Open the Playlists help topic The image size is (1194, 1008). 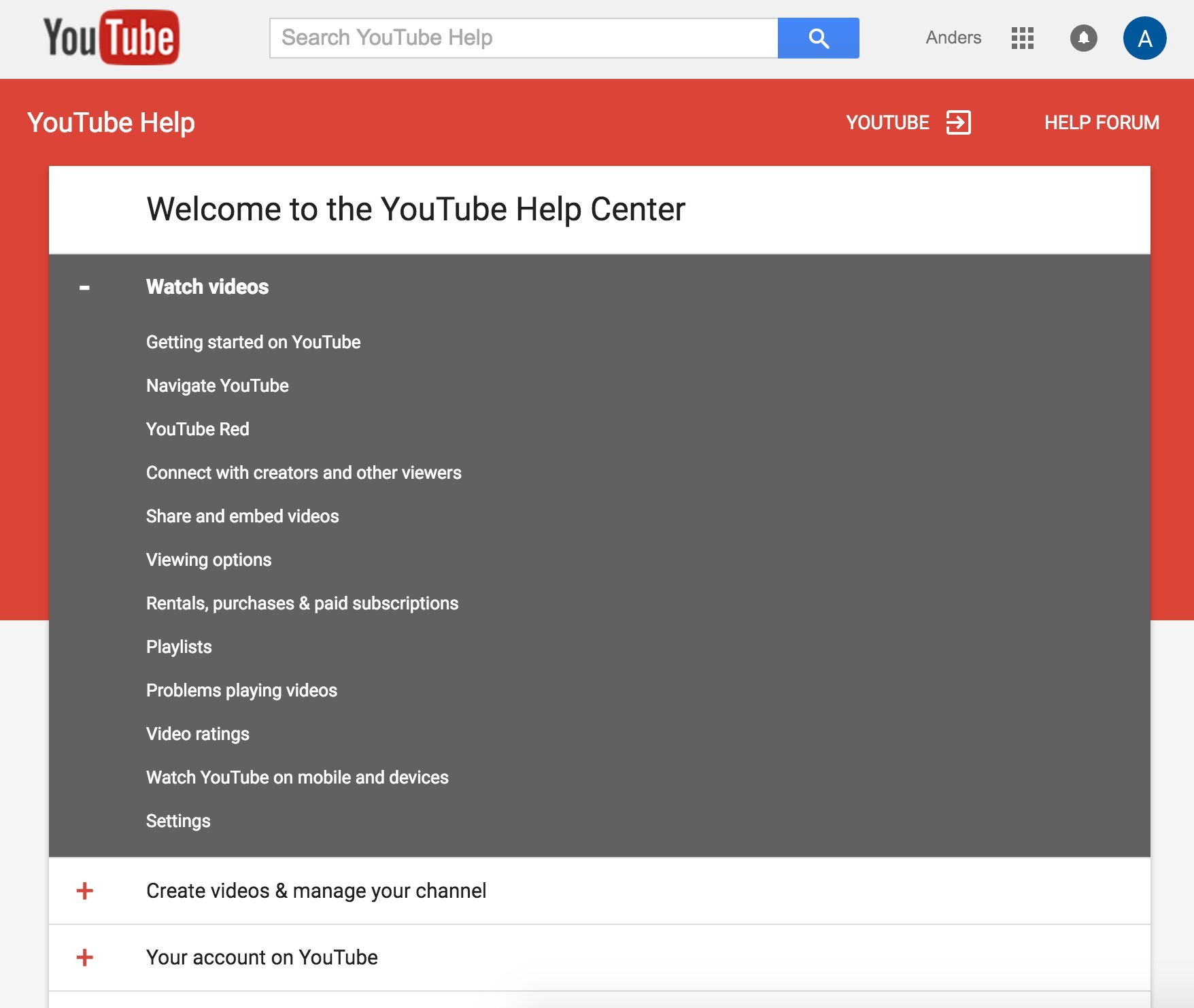[x=179, y=647]
